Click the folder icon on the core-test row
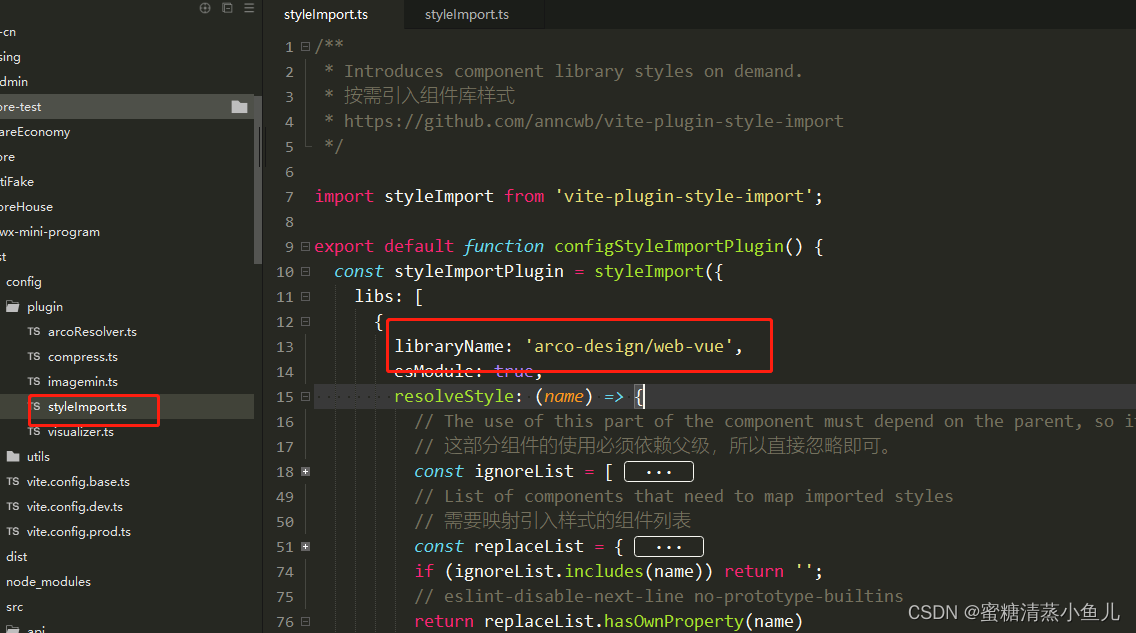Screen dimensions: 1136x633 (x=239, y=106)
